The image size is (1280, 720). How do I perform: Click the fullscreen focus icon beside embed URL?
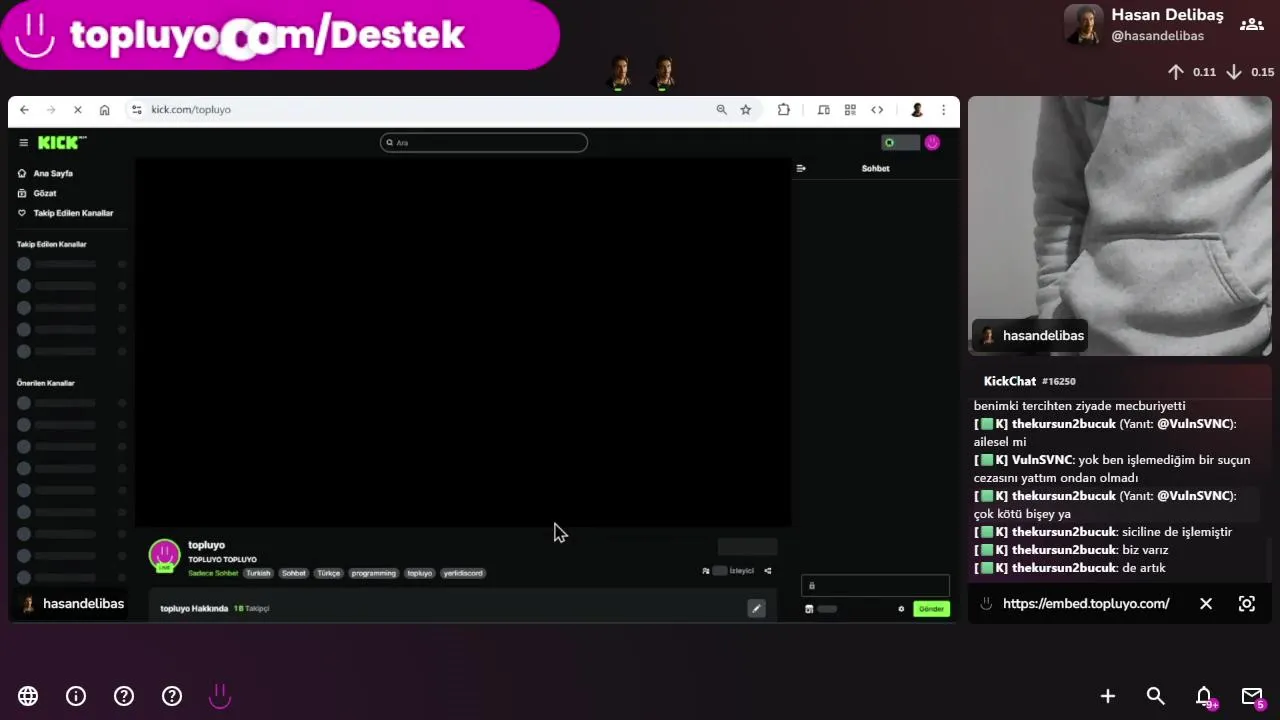(1247, 604)
